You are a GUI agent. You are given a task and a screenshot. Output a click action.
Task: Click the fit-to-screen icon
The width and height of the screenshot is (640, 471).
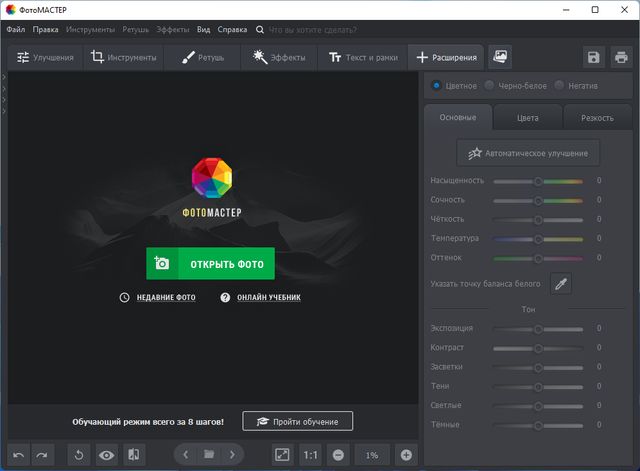pyautogui.click(x=283, y=455)
